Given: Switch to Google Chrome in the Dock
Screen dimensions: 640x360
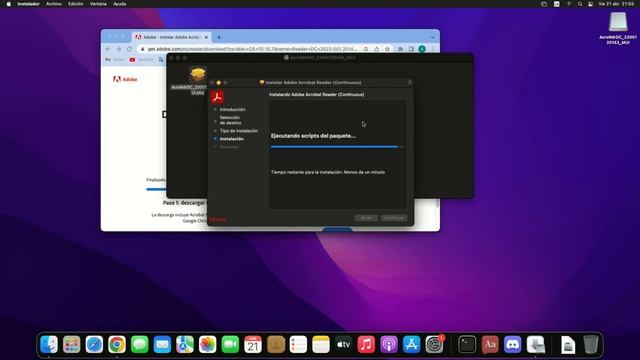Looking at the screenshot, I should (x=117, y=345).
